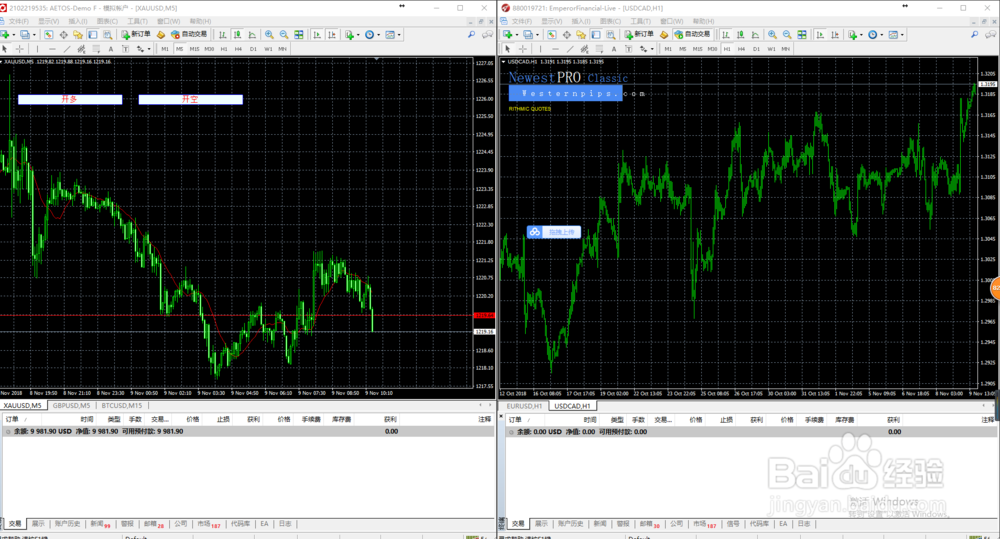The width and height of the screenshot is (1000, 539).
Task: Expand arrows objects dropdown in left window
Action: click(x=149, y=48)
